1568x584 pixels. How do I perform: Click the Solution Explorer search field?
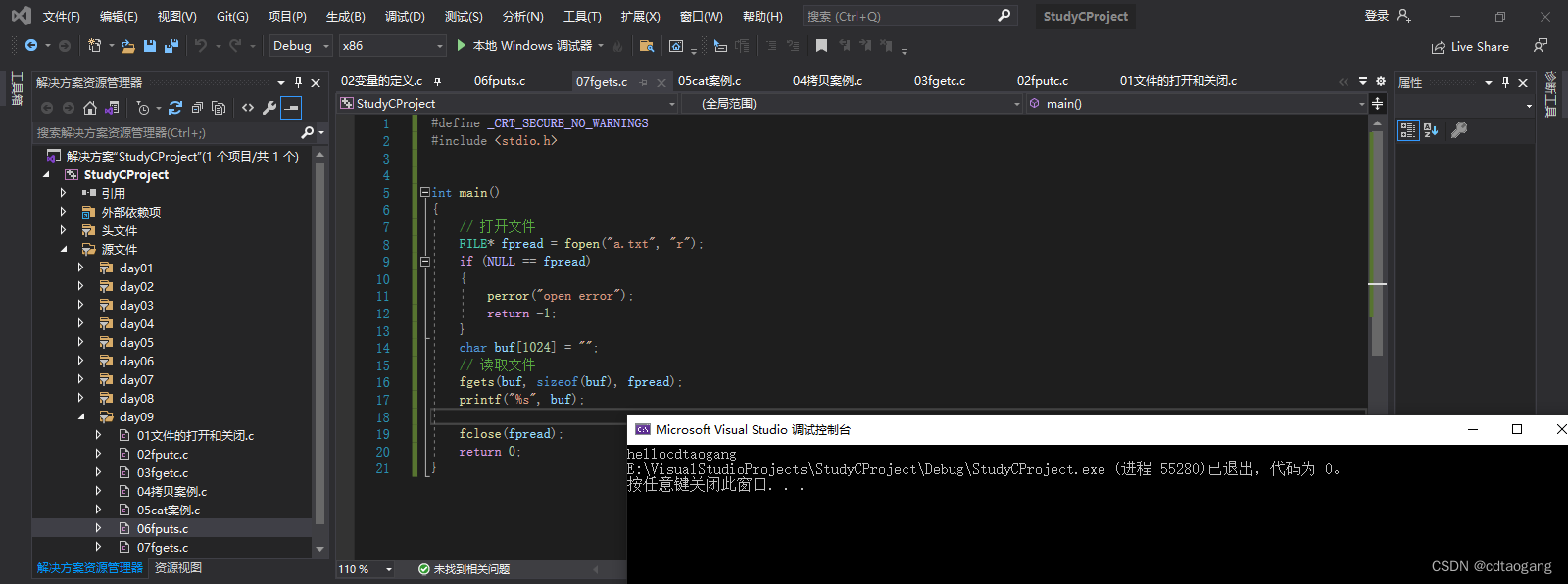167,132
